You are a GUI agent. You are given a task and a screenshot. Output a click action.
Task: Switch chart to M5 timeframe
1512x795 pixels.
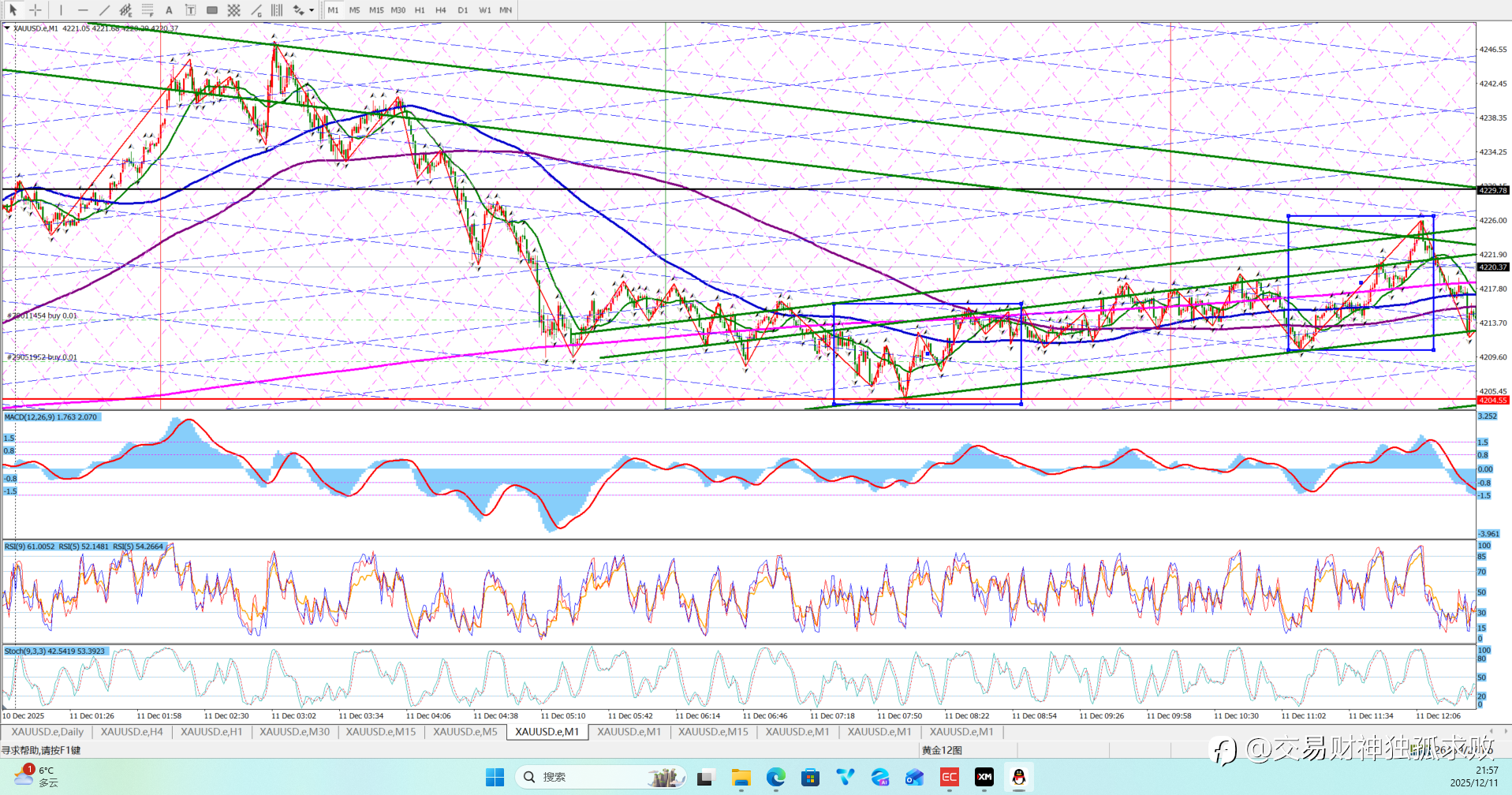354,10
